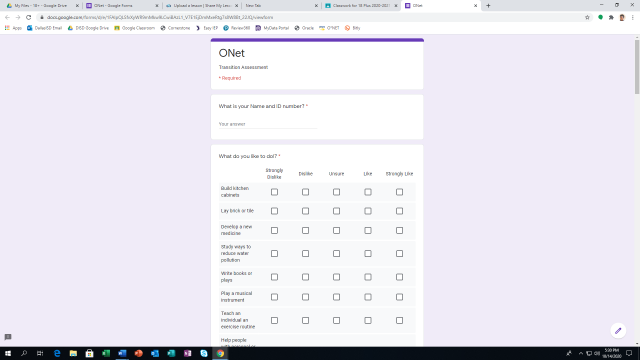The image size is (640, 360).
Task: Open Skype from taskbar
Action: click(204, 353)
